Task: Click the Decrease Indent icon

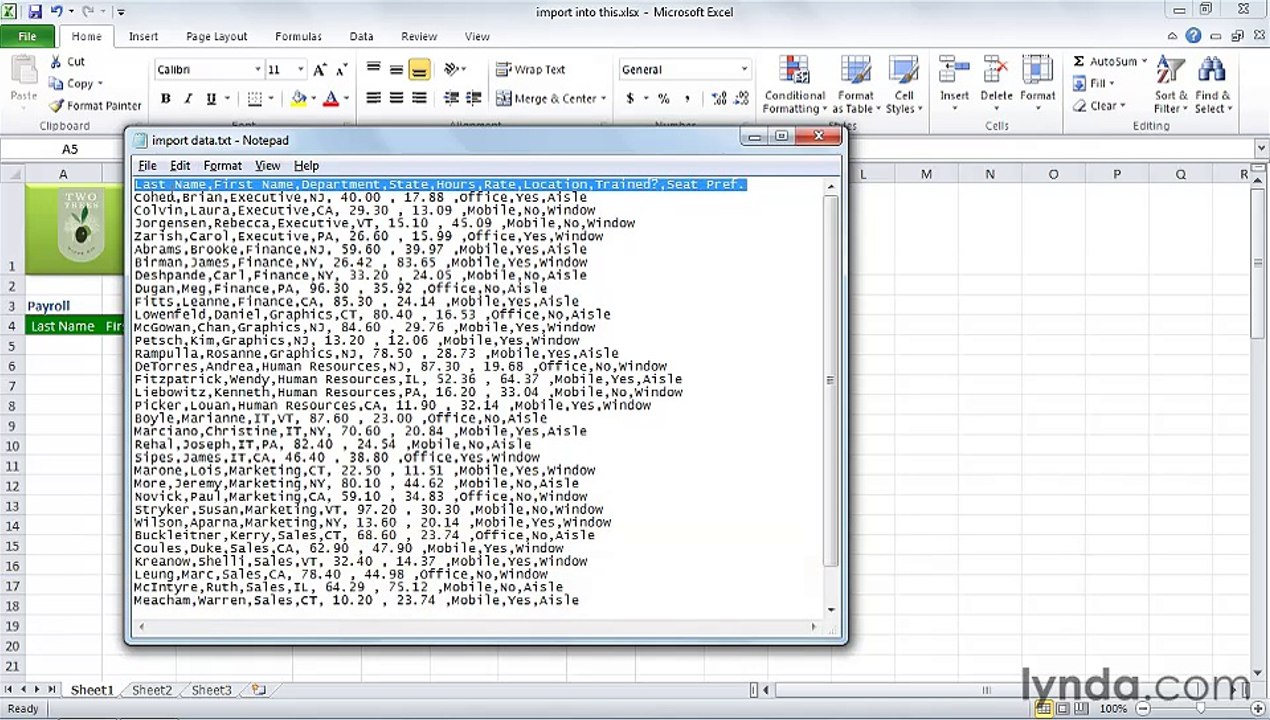Action: point(451,98)
